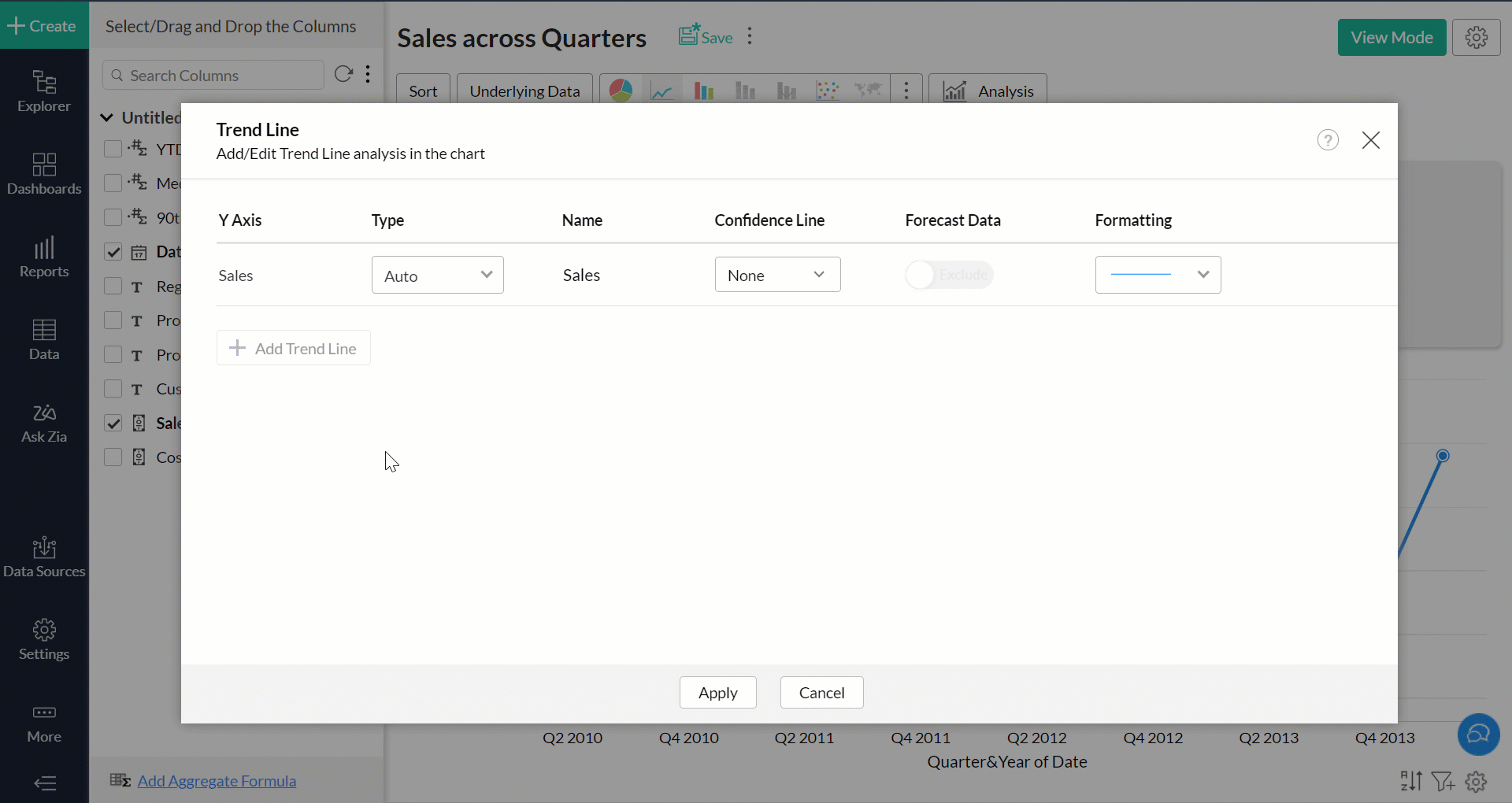Open the Analysis menu
Viewport: 1512px width, 803px height.
click(988, 91)
